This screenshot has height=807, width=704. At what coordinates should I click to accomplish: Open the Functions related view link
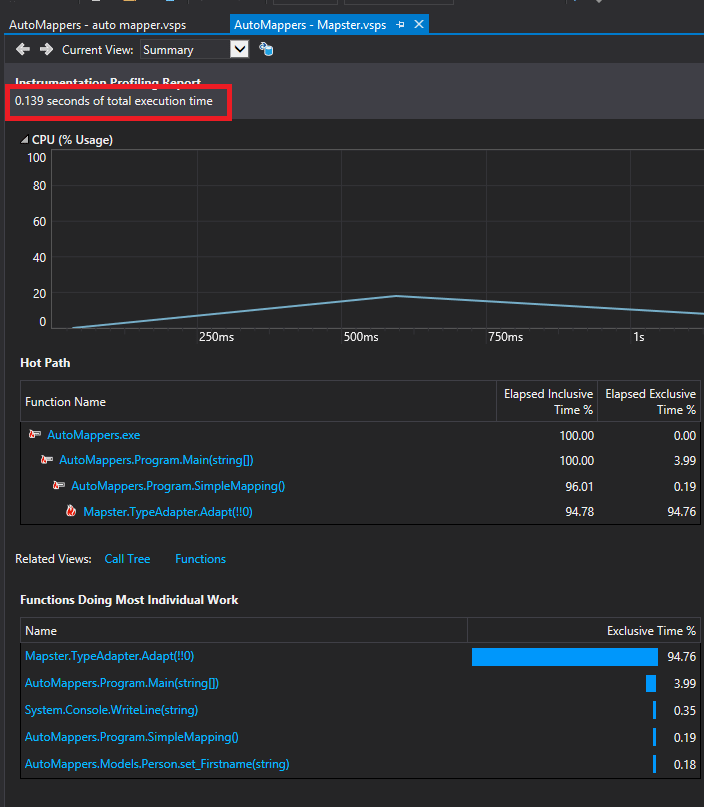(200, 559)
